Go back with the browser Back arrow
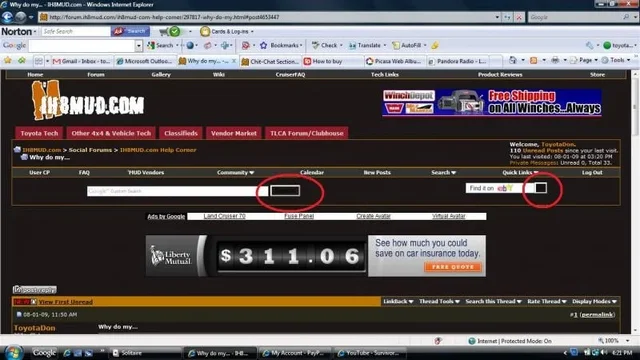 point(7,17)
